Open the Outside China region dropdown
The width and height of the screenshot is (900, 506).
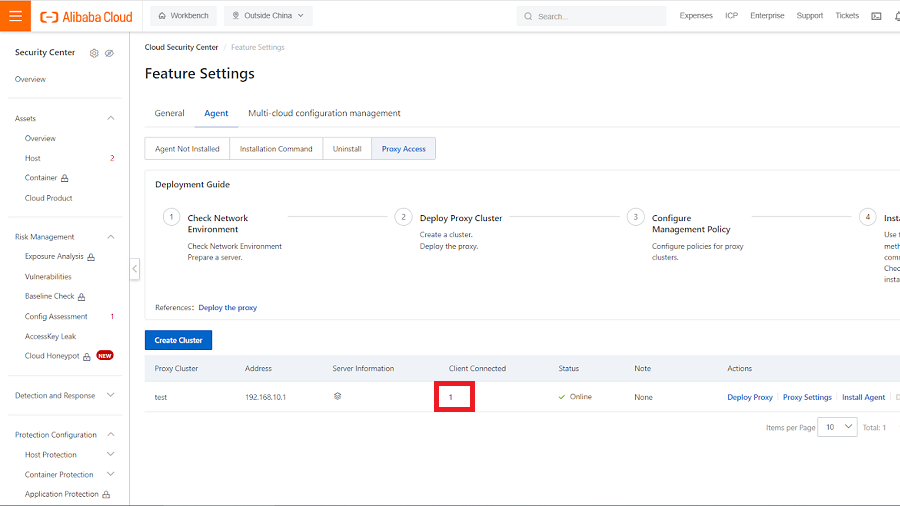[268, 16]
